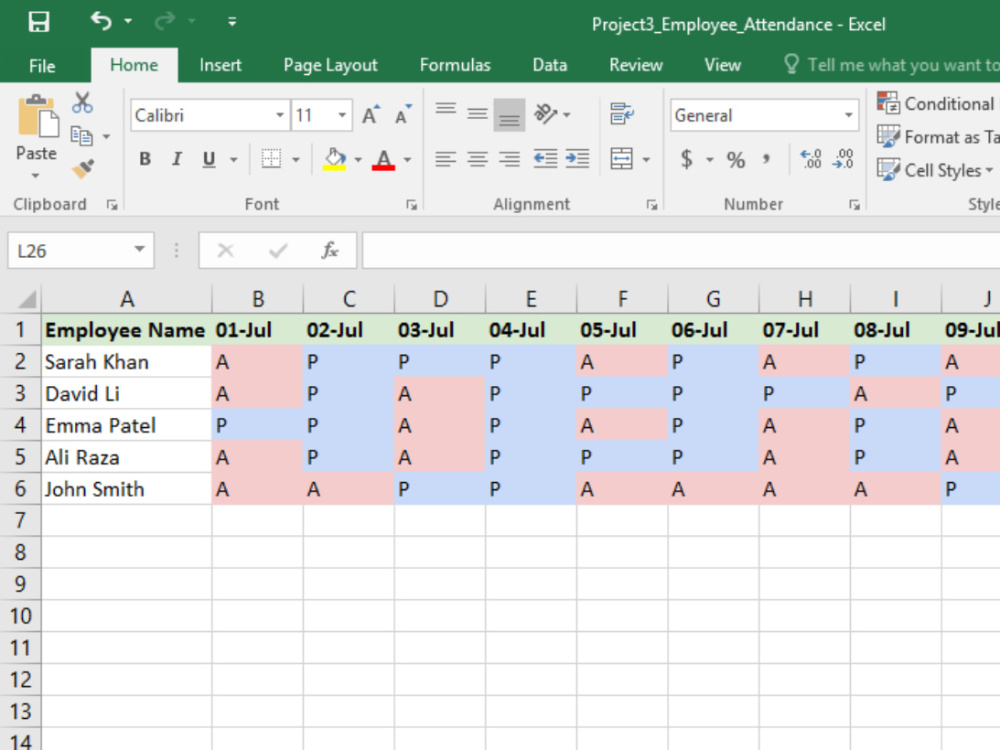1000x750 pixels.
Task: Click the Wrap Text icon
Action: click(x=621, y=115)
